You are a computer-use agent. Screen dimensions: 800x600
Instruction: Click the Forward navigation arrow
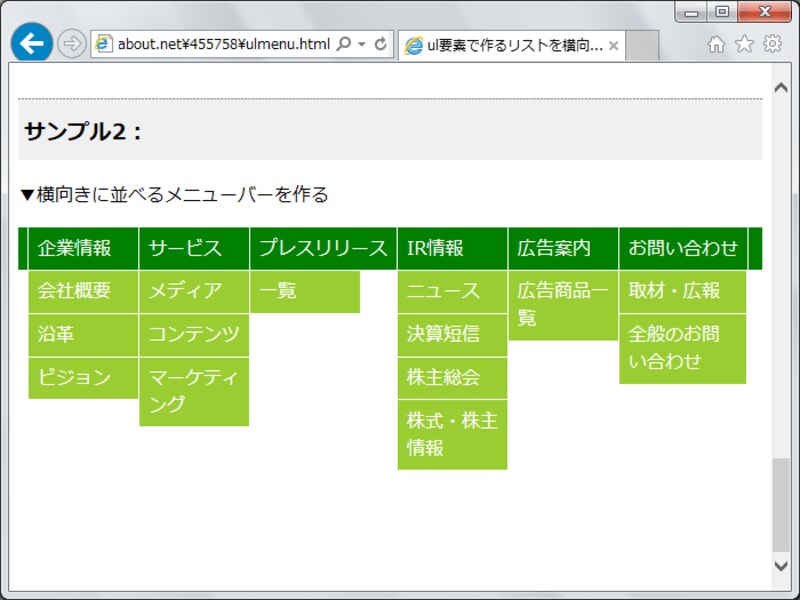point(72,44)
